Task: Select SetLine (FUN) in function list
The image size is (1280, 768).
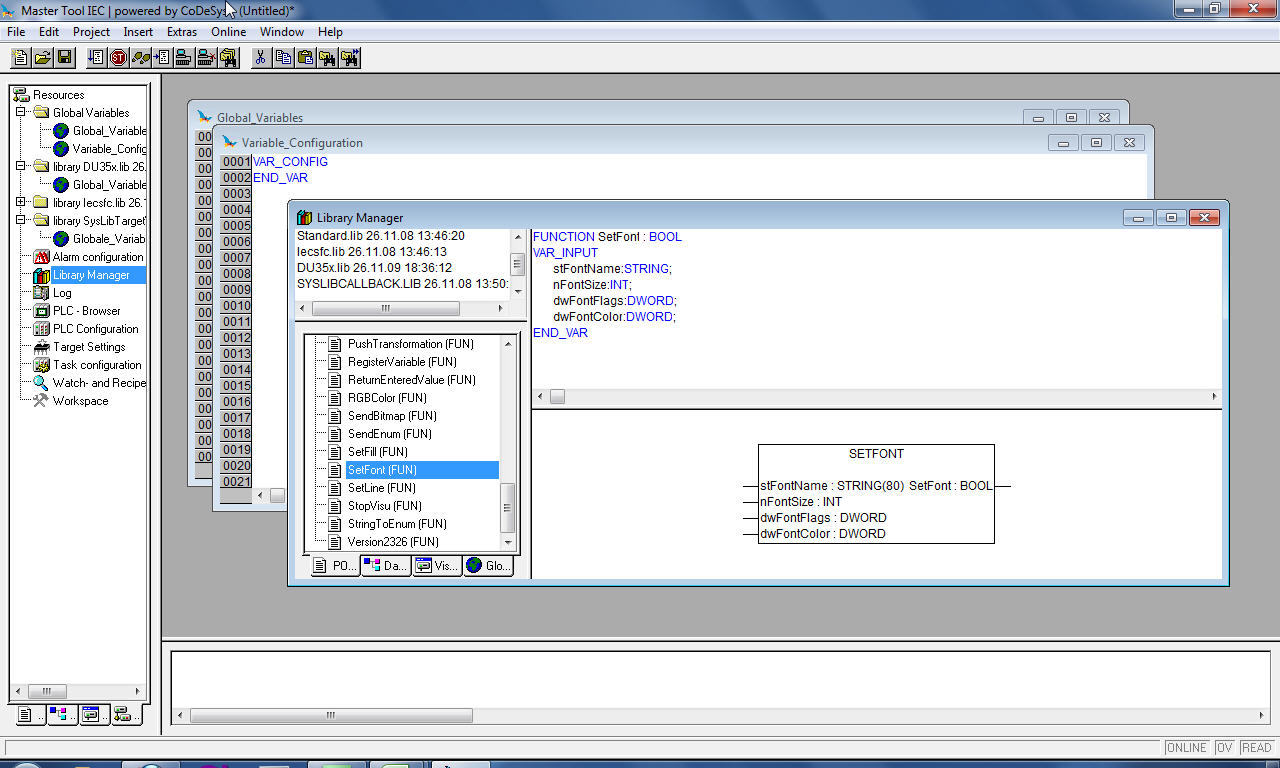Action: coord(381,488)
